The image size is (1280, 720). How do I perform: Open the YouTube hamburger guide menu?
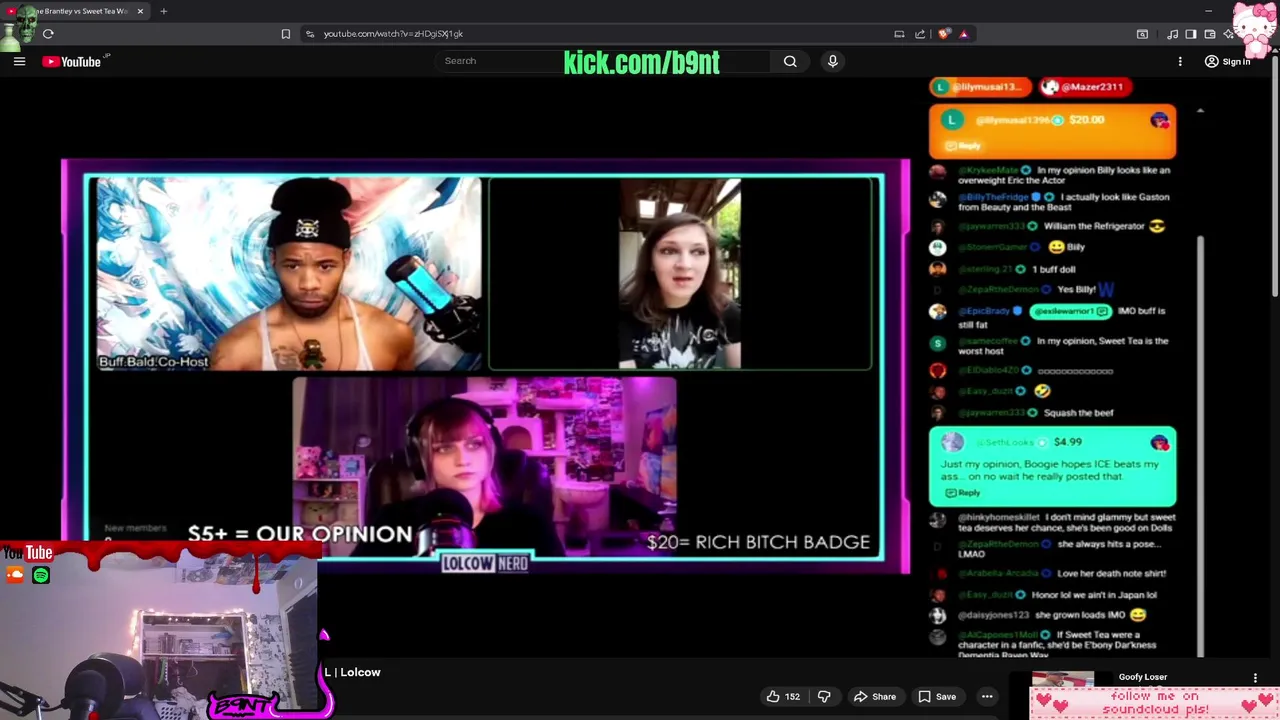point(19,62)
